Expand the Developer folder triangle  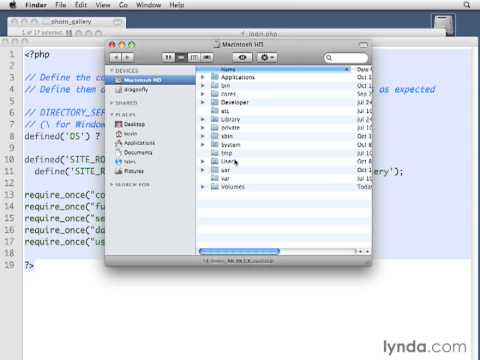coord(202,102)
